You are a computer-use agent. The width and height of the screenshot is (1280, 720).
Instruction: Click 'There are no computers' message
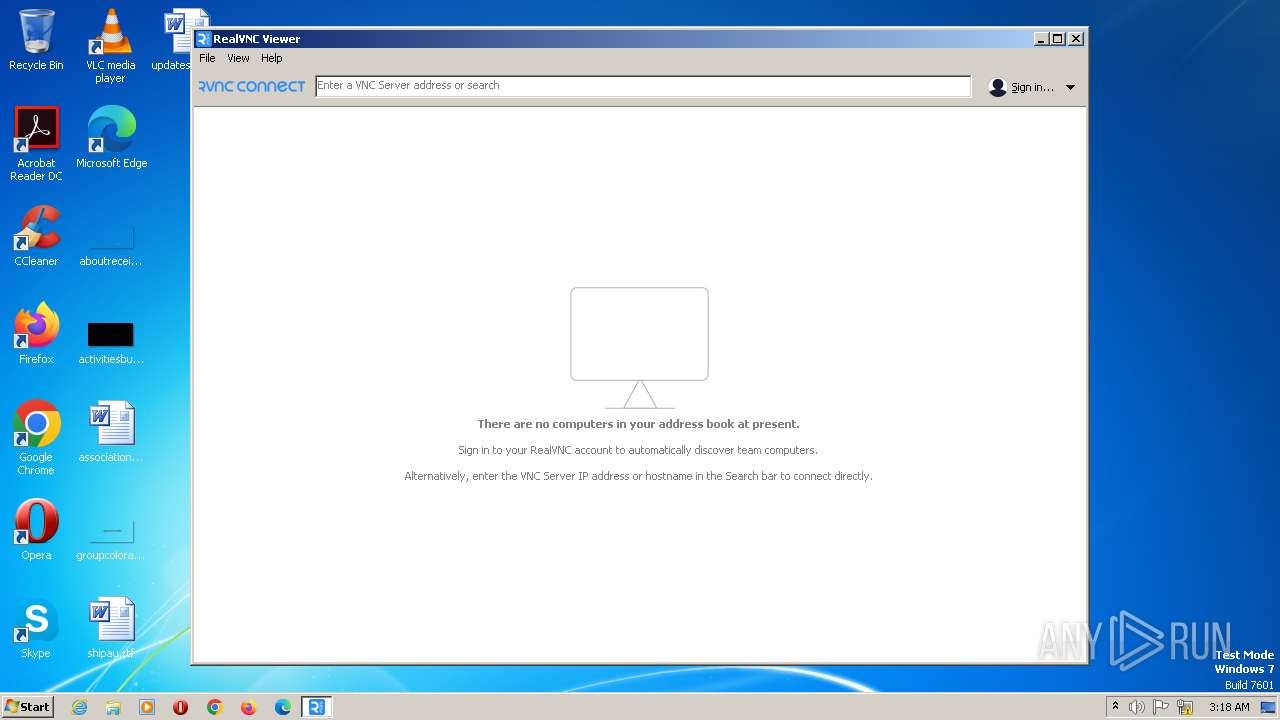tap(638, 424)
